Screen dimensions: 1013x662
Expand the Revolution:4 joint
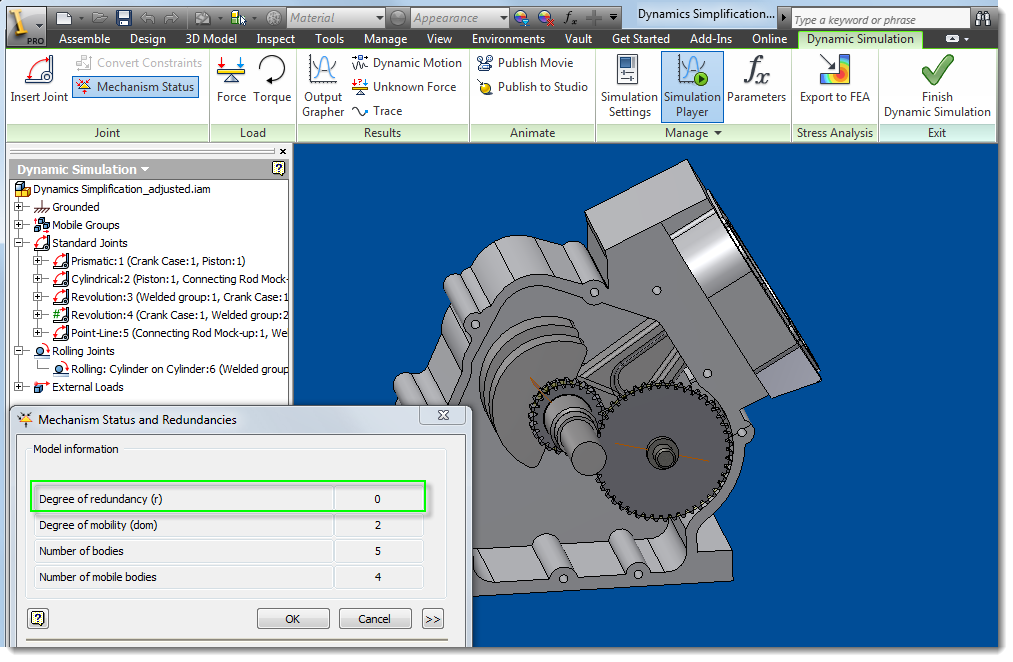click(x=38, y=315)
